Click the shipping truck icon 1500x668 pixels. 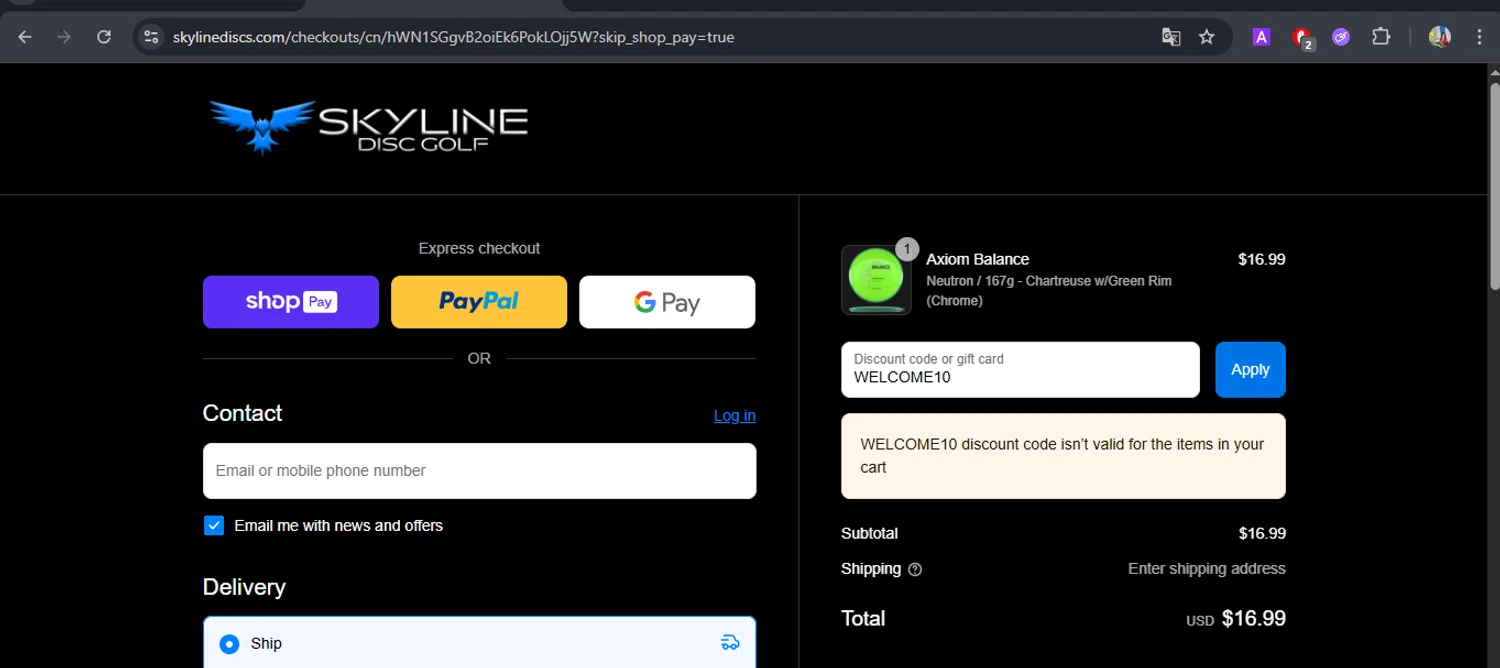tap(730, 643)
